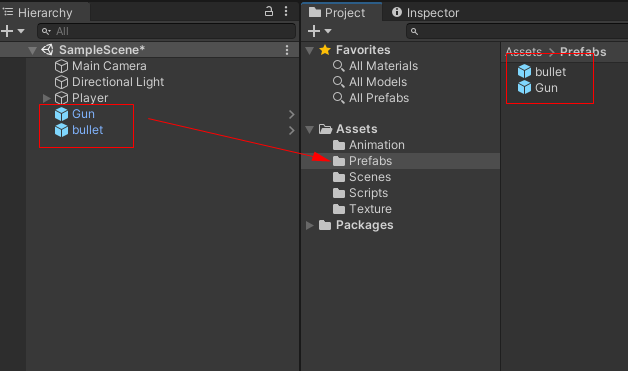Viewport: 628px width, 371px height.
Task: Switch to the Inspector tab
Action: click(425, 12)
